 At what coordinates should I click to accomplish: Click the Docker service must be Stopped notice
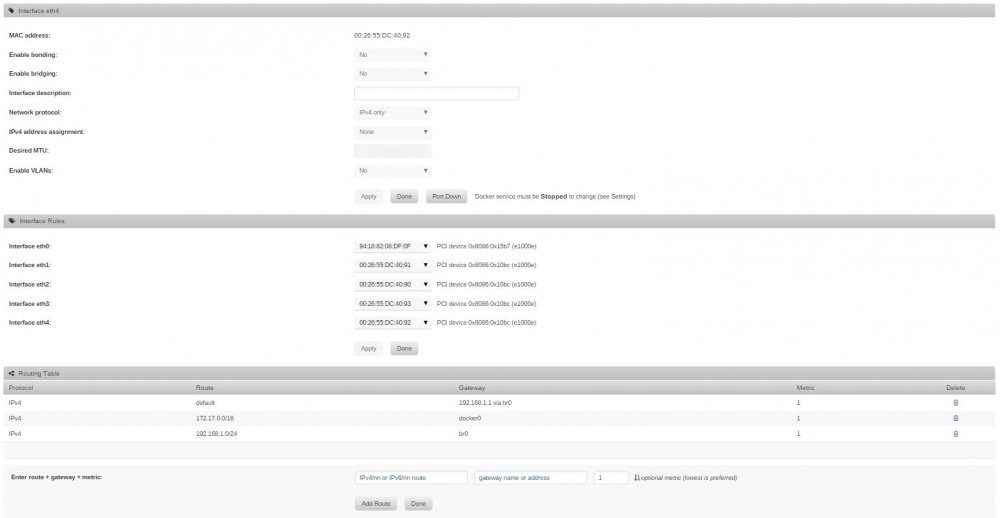click(555, 196)
